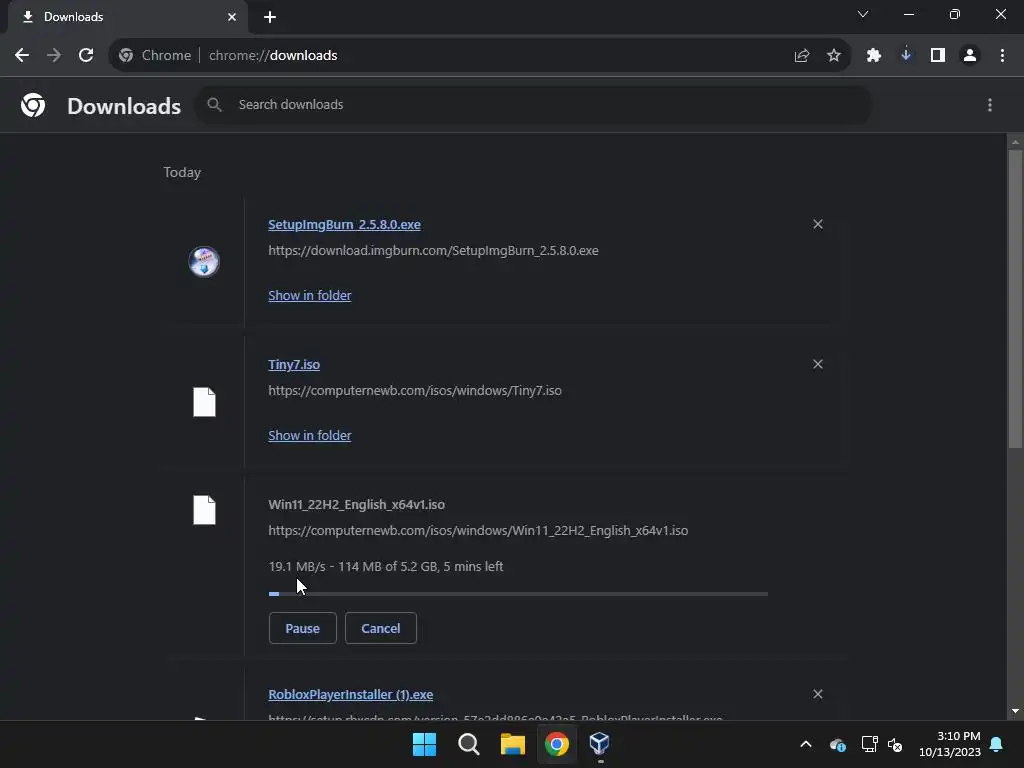Open the notification bell icon
Image resolution: width=1024 pixels, height=768 pixels.
click(x=997, y=744)
